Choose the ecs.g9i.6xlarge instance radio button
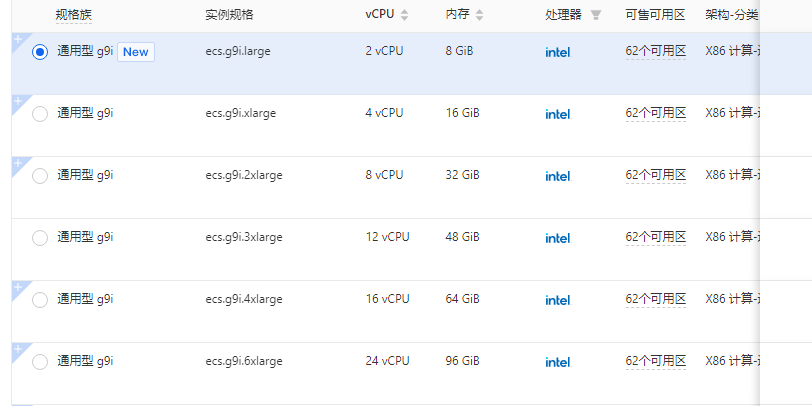The image size is (812, 406). click(40, 362)
